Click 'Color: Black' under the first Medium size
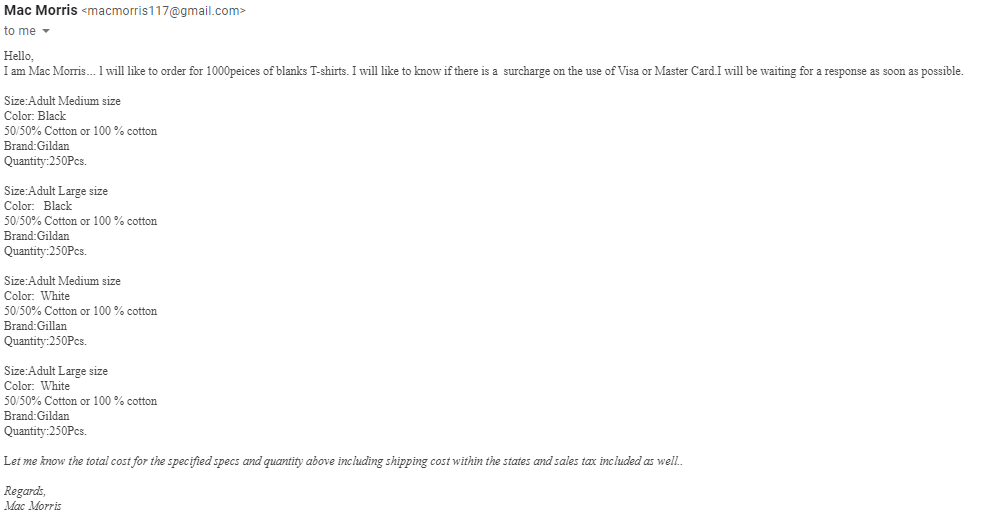Viewport: 1001px width, 529px height. [35, 116]
